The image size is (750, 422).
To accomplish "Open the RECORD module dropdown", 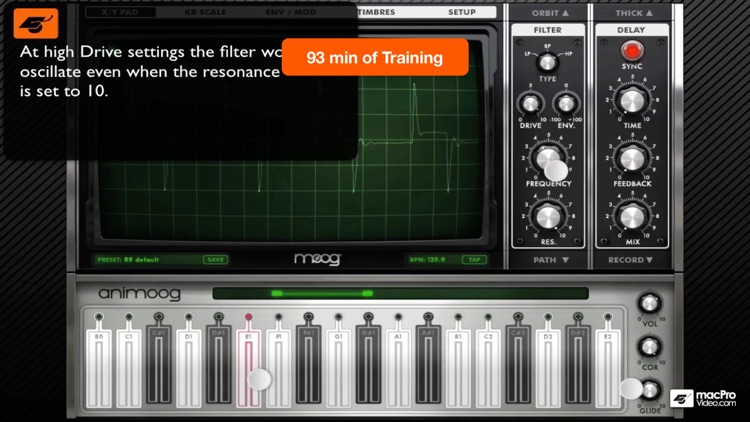I will (630, 260).
